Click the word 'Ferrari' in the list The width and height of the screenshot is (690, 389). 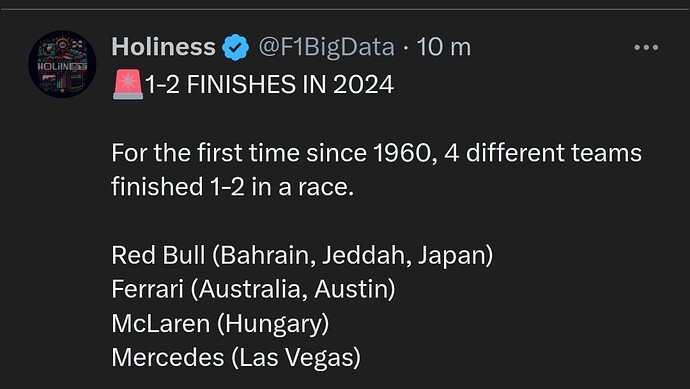click(147, 289)
